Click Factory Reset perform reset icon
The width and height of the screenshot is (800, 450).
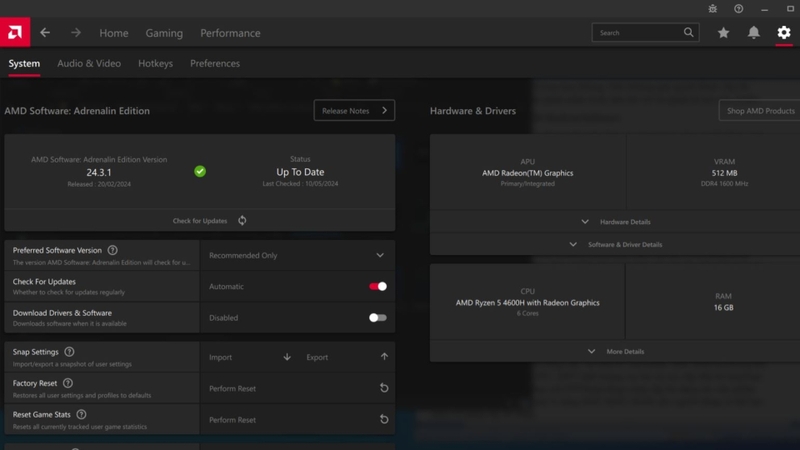tap(384, 388)
